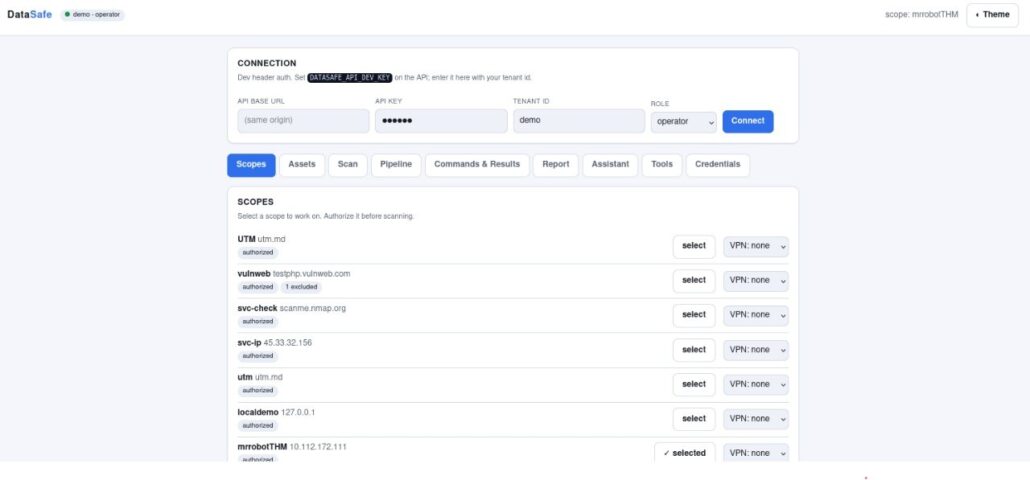Click the API Base URL field
This screenshot has width=1030, height=480.
[x=303, y=121]
